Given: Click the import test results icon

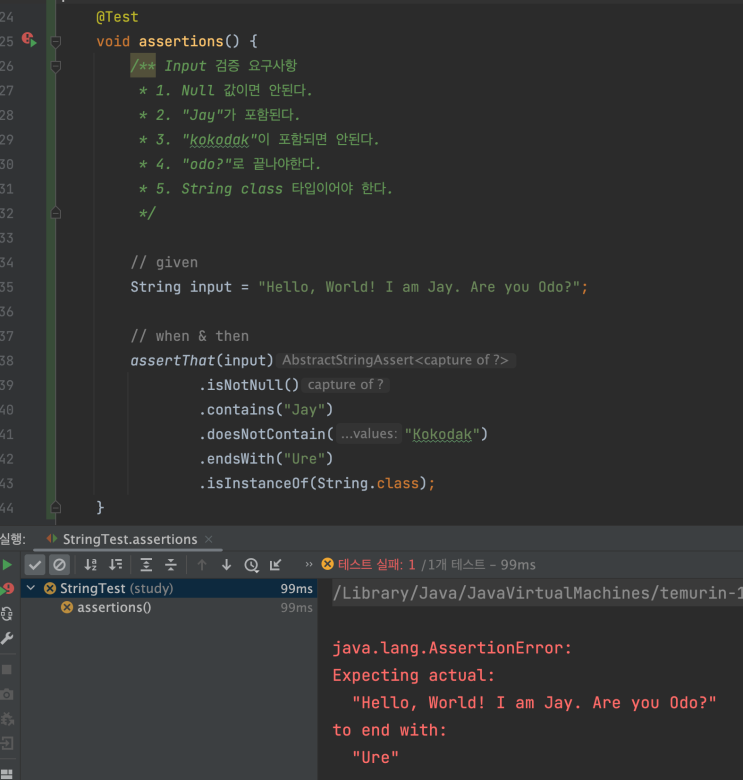Looking at the screenshot, I should coord(275,565).
